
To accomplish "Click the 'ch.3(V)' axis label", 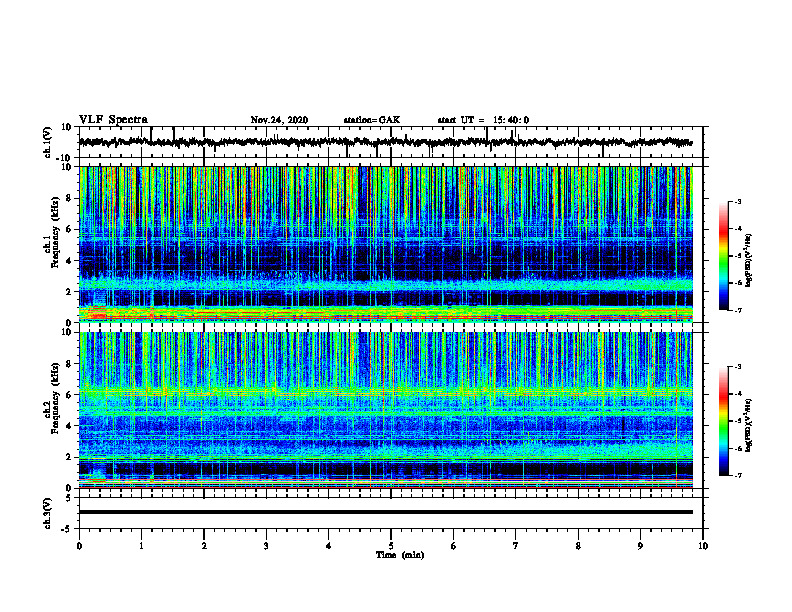I will [48, 513].
